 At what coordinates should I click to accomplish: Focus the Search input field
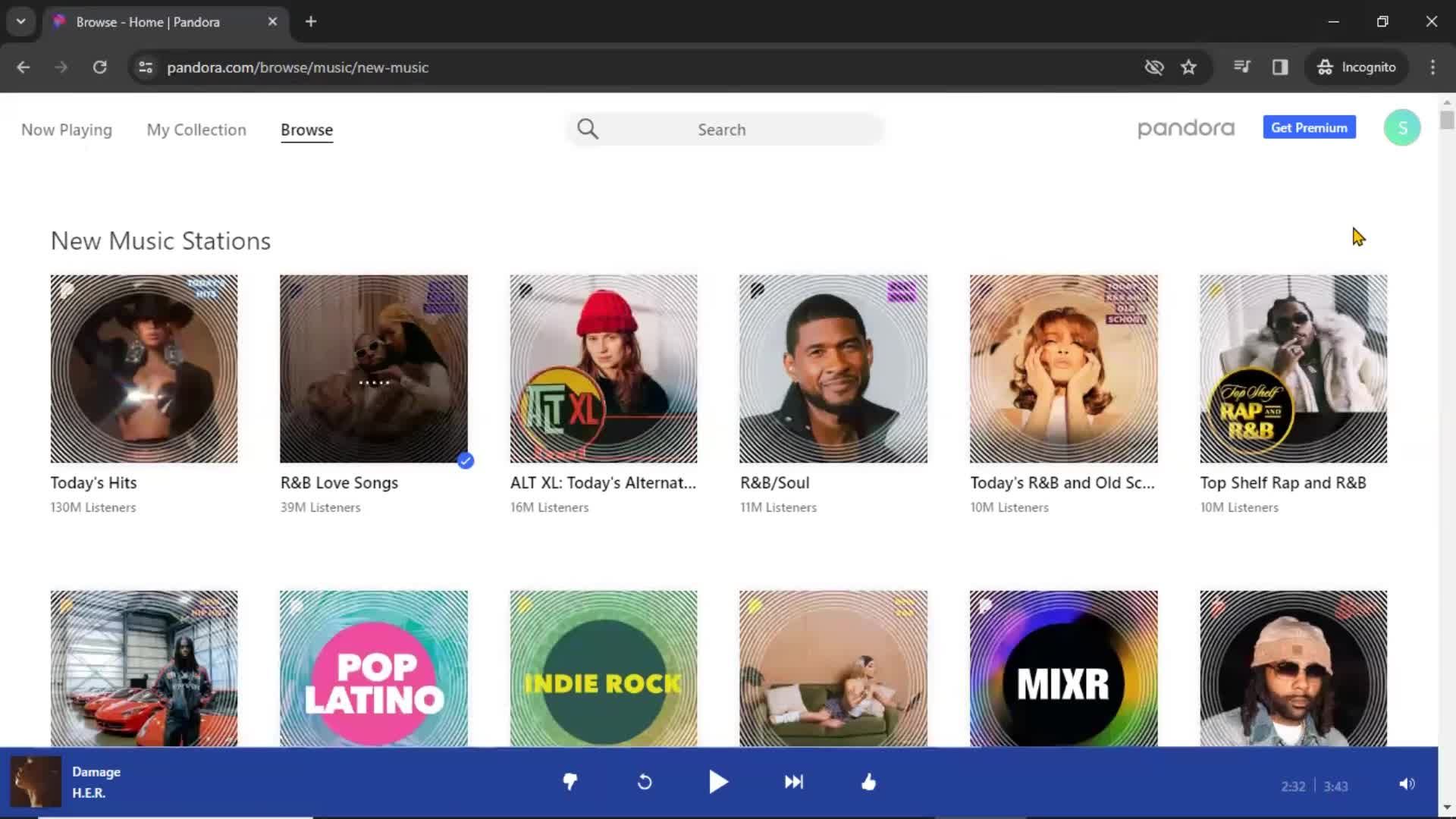[725, 130]
